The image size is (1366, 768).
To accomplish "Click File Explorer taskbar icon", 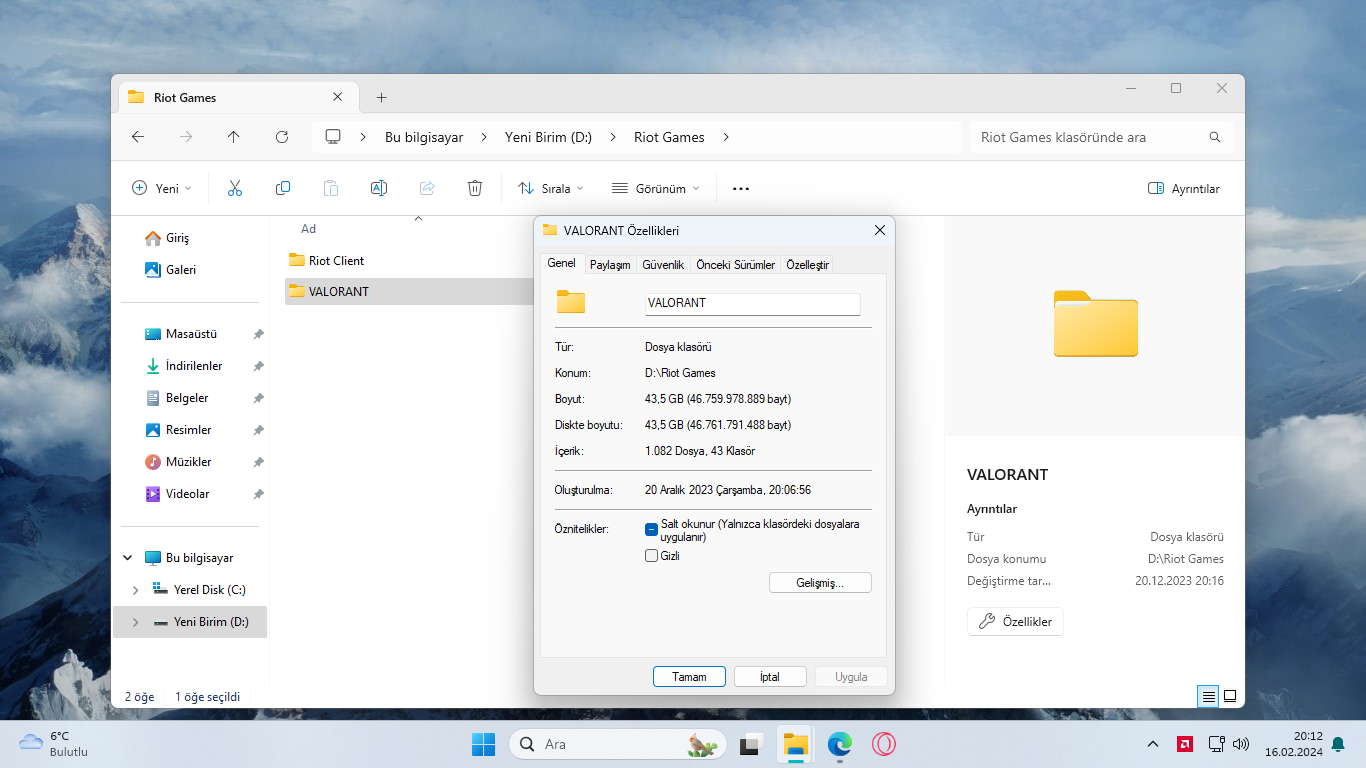I will point(795,744).
